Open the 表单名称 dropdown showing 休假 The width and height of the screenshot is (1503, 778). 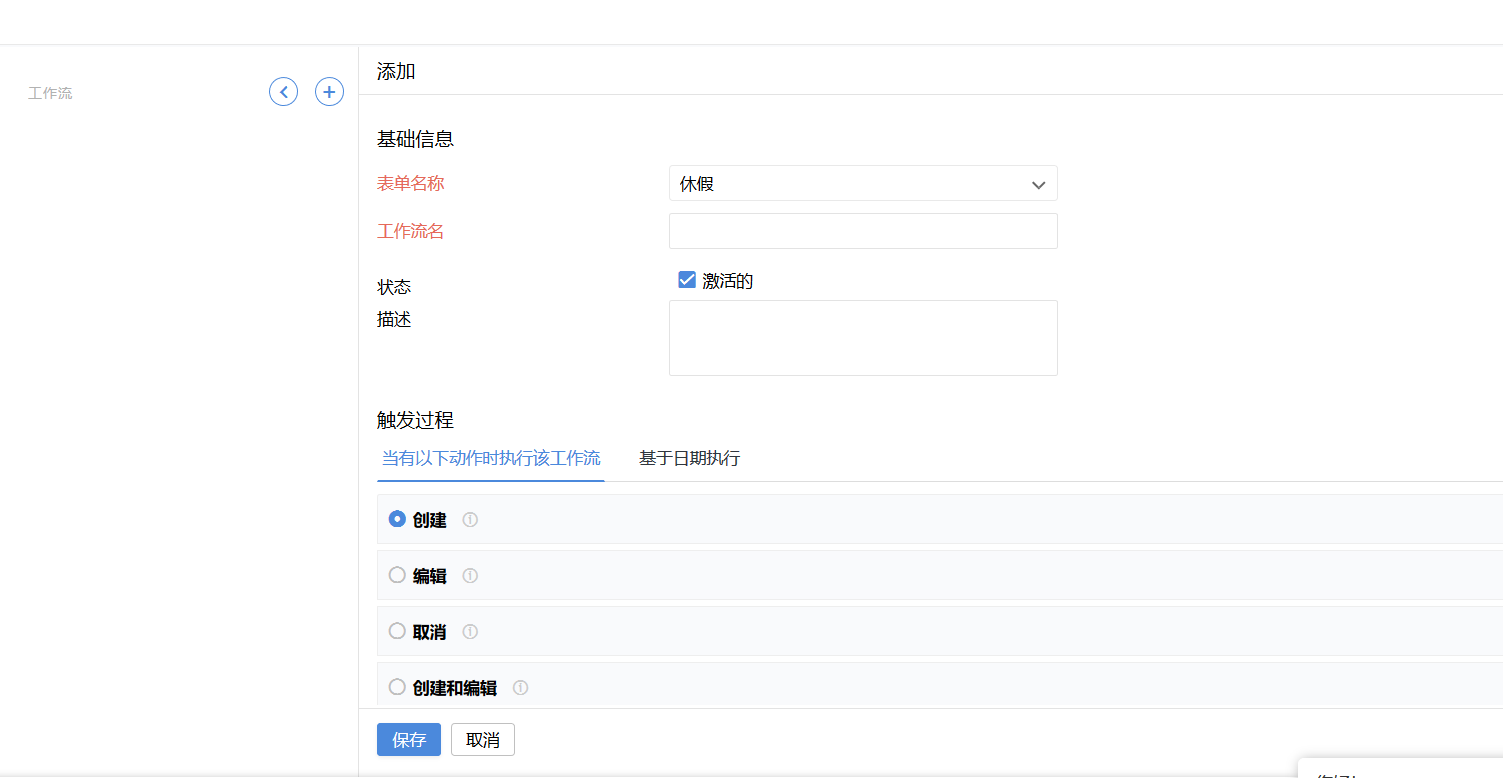click(x=862, y=184)
